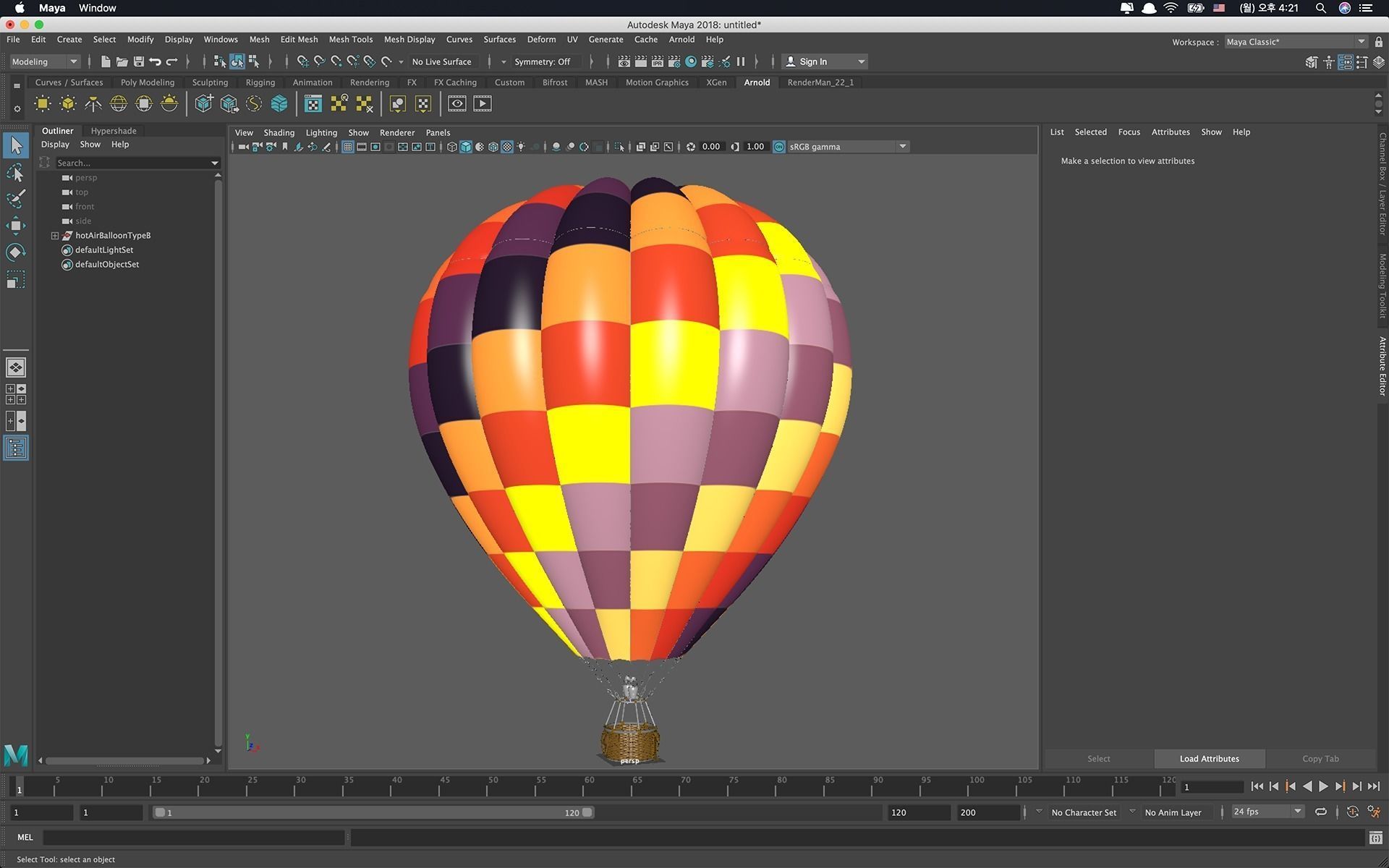The height and width of the screenshot is (868, 1389).
Task: Click Copy Tab button
Action: 1320,759
